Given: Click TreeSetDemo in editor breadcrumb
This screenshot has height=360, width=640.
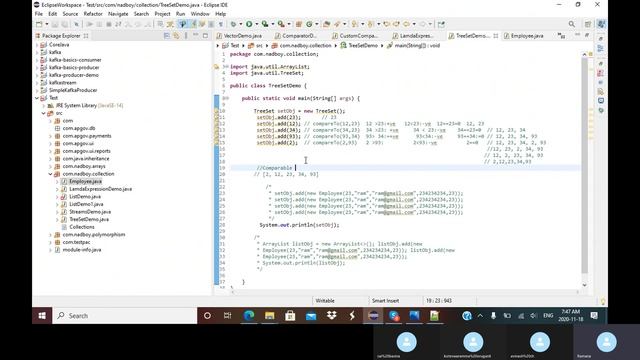Looking at the screenshot, I should (x=363, y=46).
